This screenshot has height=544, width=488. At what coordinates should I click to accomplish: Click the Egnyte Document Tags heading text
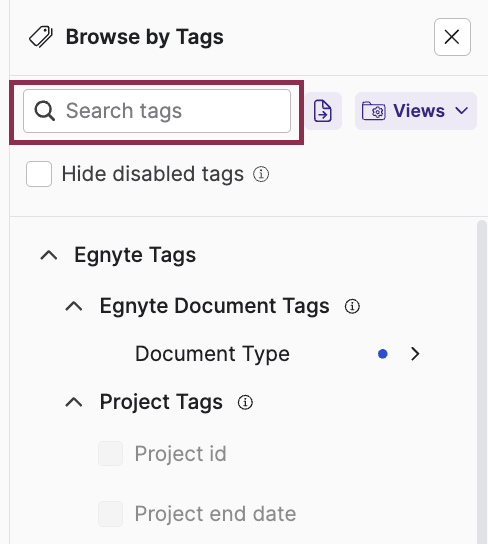(x=215, y=306)
